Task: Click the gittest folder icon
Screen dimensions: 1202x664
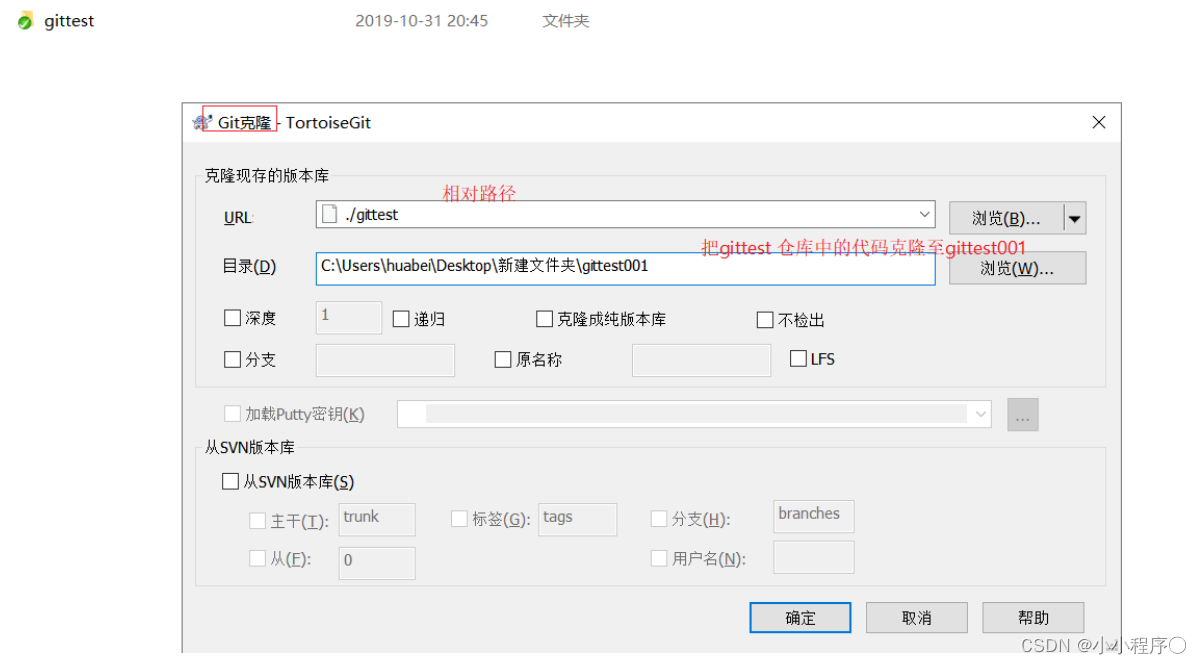Action: pos(26,21)
